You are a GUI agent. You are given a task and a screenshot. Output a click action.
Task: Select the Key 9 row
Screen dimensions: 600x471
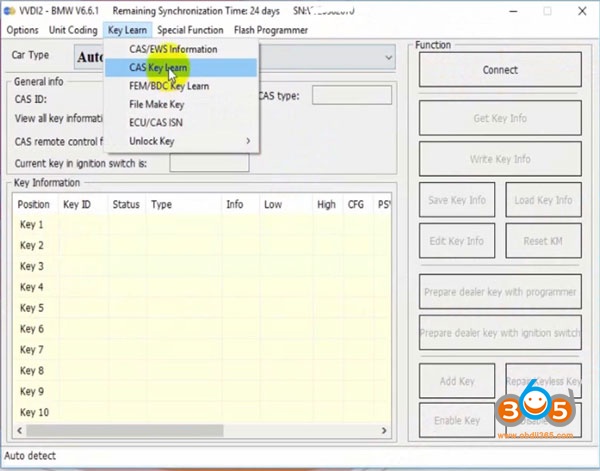point(202,391)
